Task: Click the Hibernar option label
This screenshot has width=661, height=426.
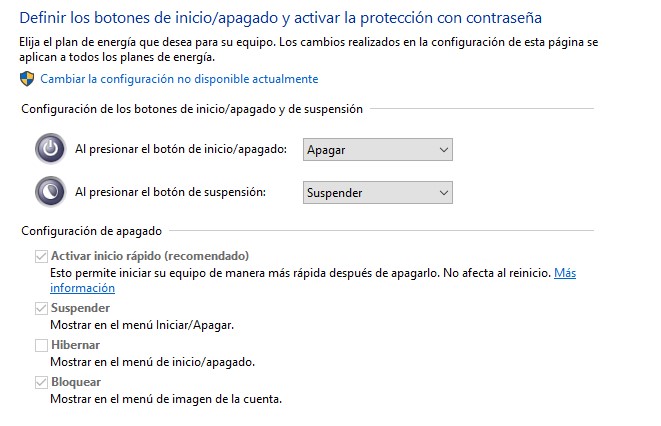Action: coord(75,345)
